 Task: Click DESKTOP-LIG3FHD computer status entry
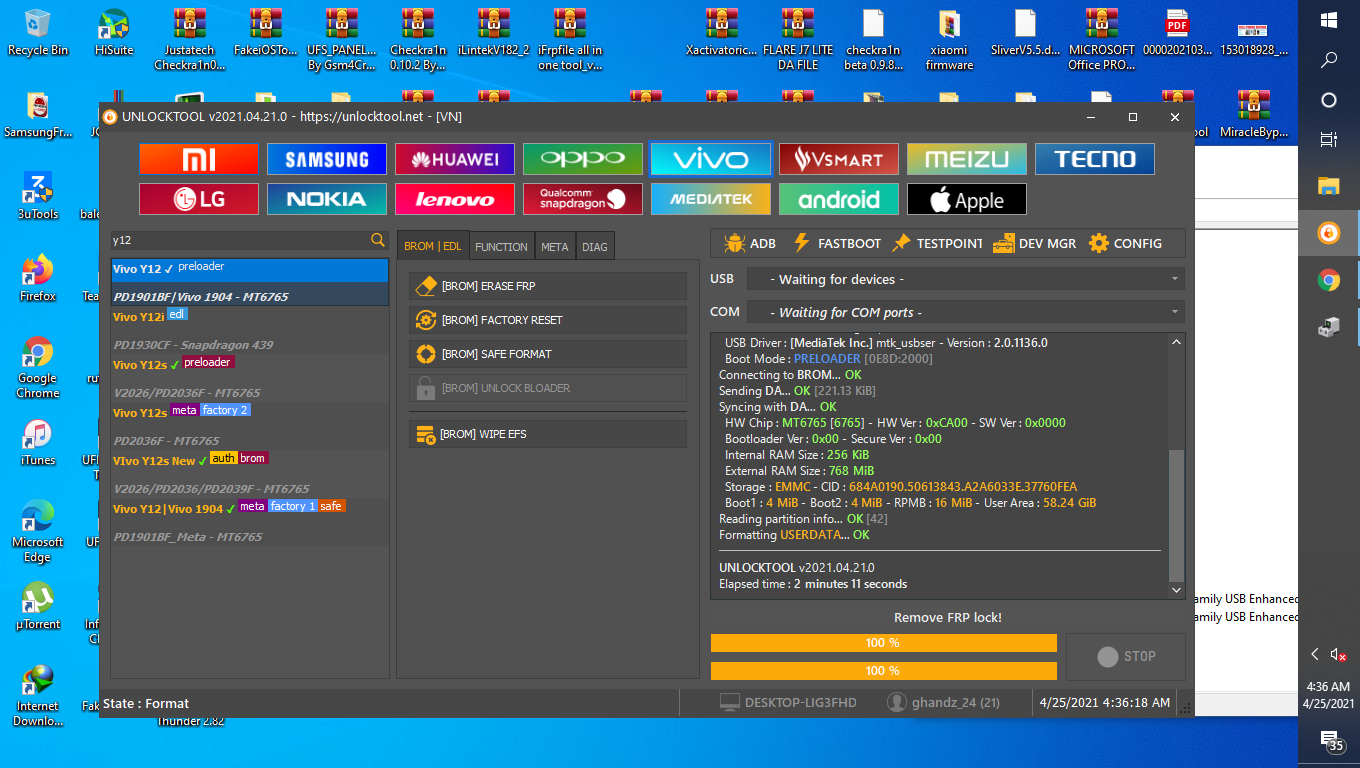[x=788, y=703]
